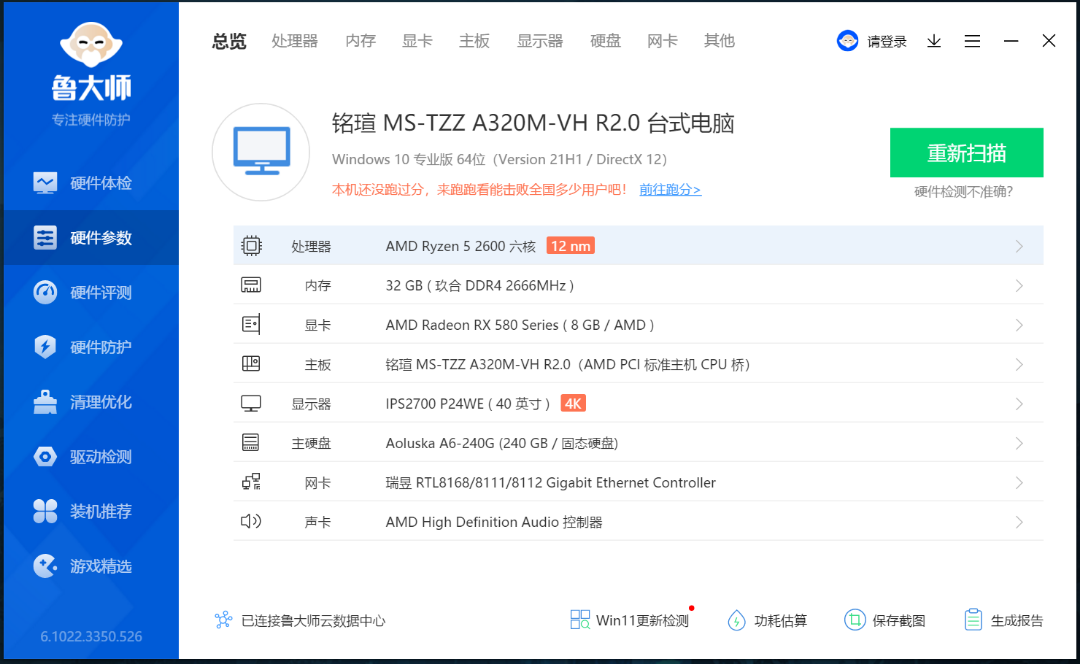Expand the 显卡 row chevron
1080x664 pixels.
(1019, 325)
